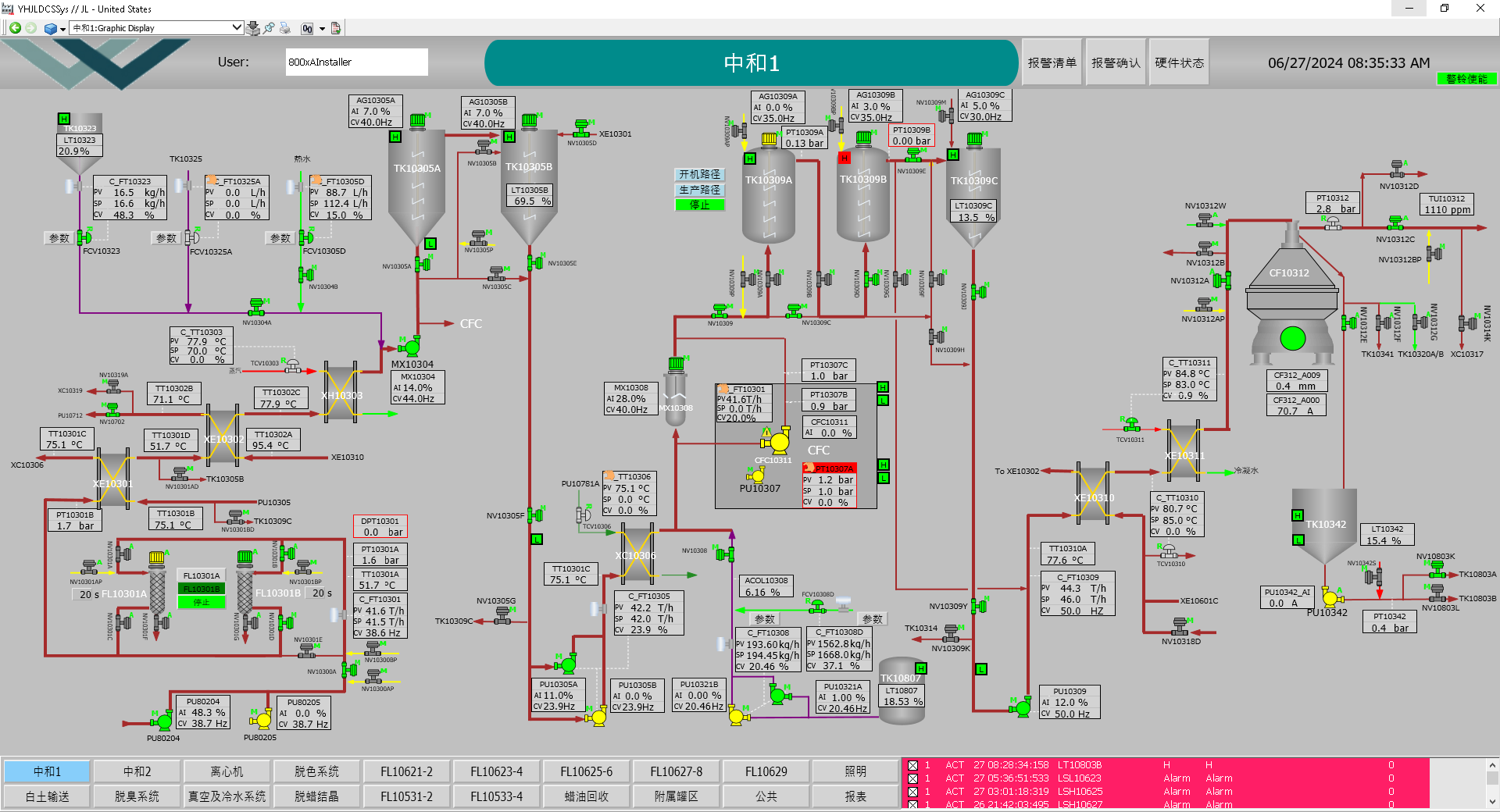Click the CF10312 centrifuge green indicator
Screen dimensions: 1500x812
coord(1293,338)
